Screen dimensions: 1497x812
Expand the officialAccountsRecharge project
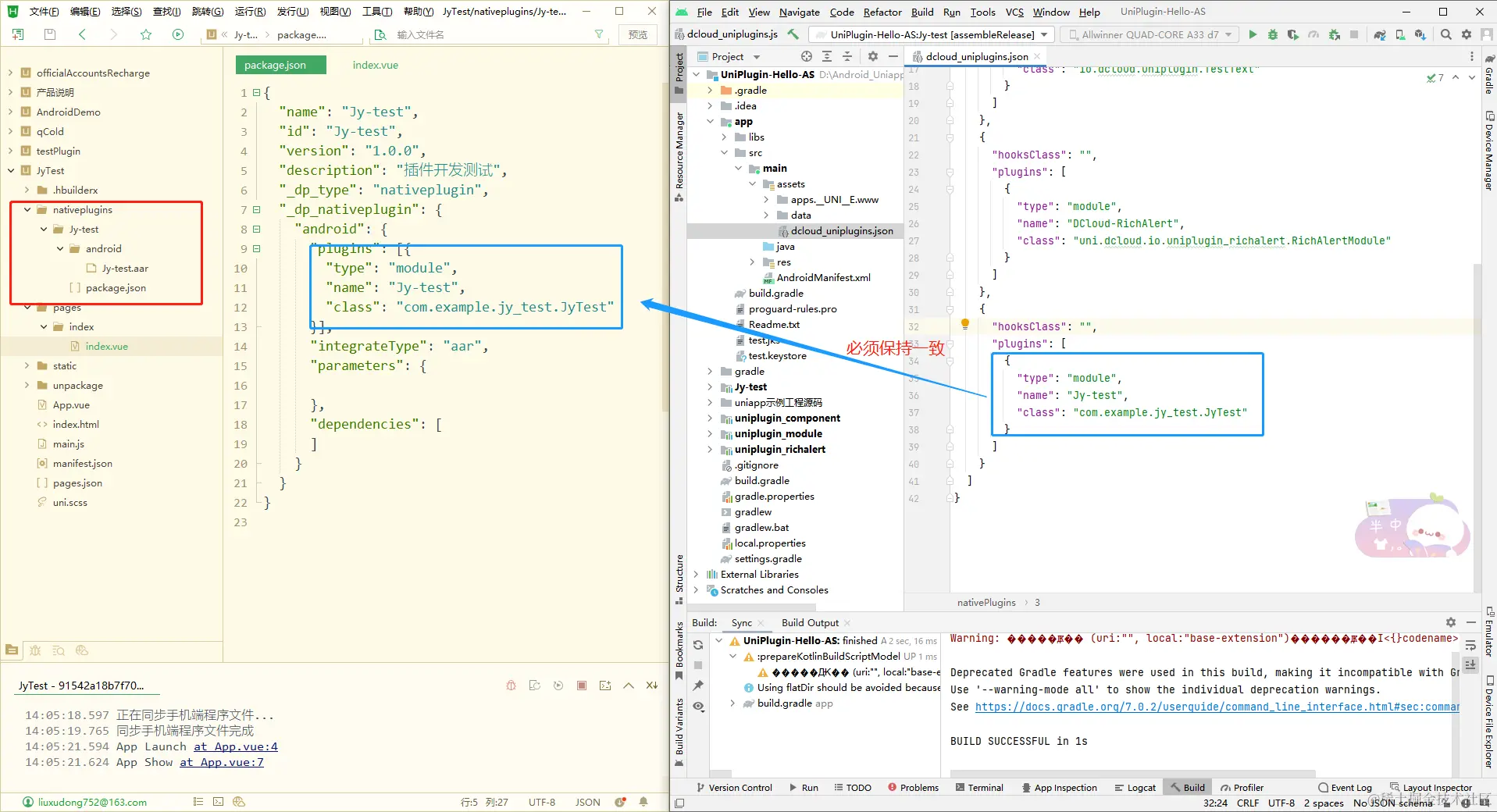click(x=10, y=73)
